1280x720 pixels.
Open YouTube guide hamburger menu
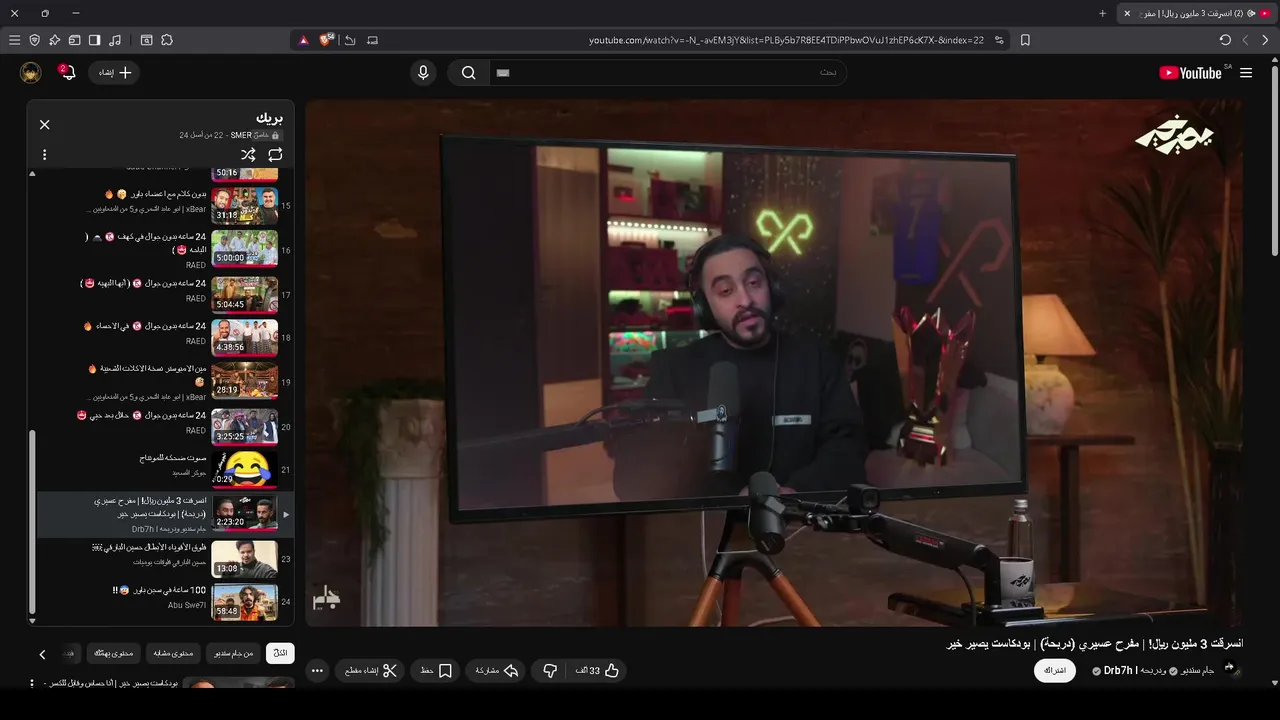click(x=1246, y=72)
